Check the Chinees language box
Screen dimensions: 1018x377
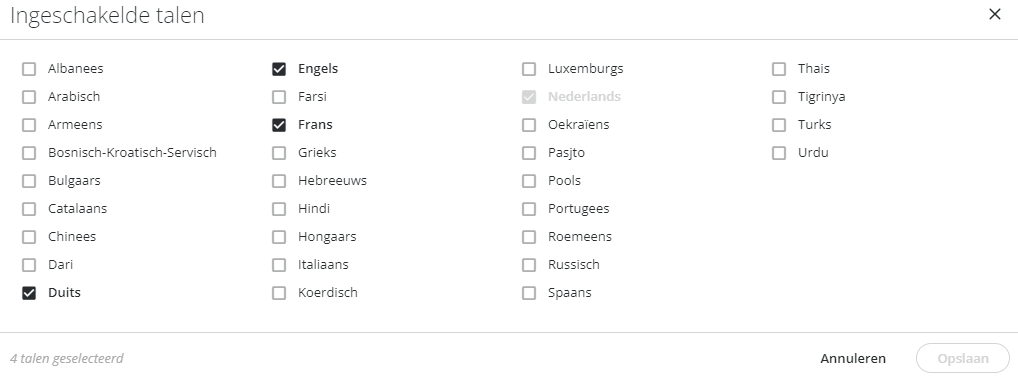29,237
